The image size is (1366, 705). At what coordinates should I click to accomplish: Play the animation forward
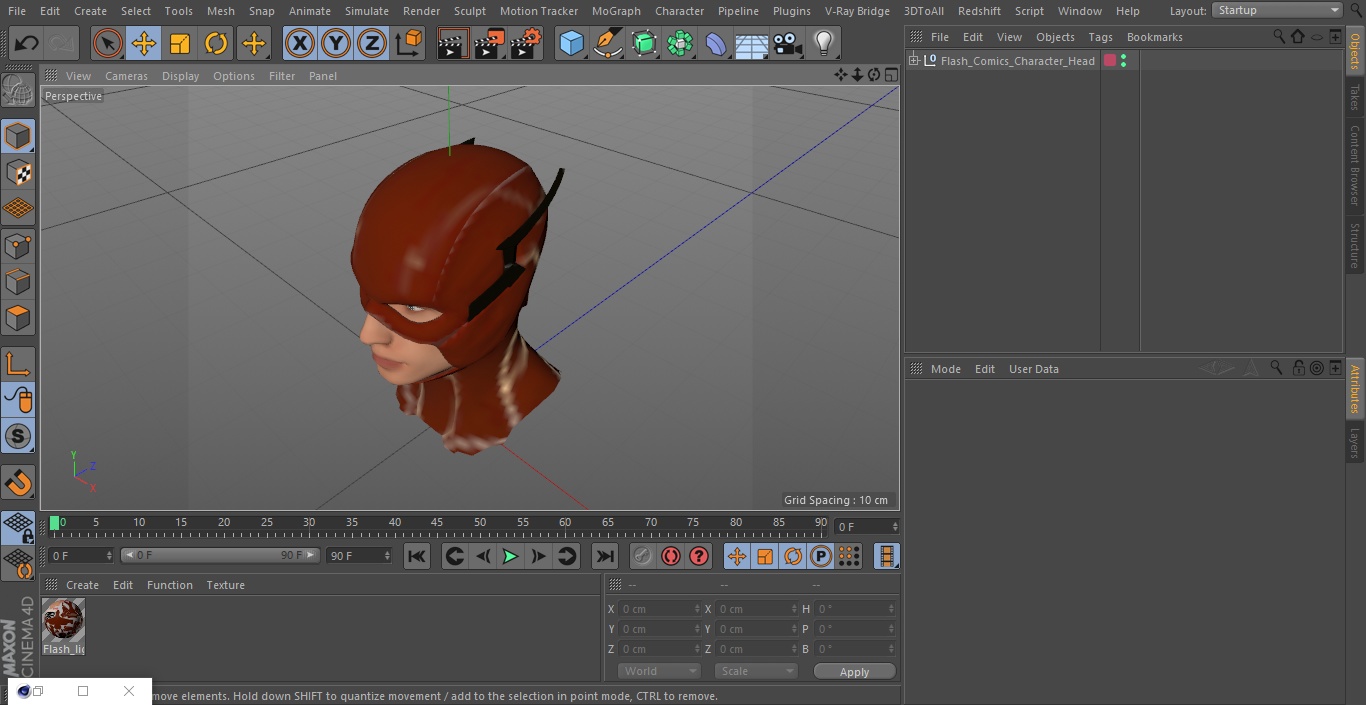(510, 556)
